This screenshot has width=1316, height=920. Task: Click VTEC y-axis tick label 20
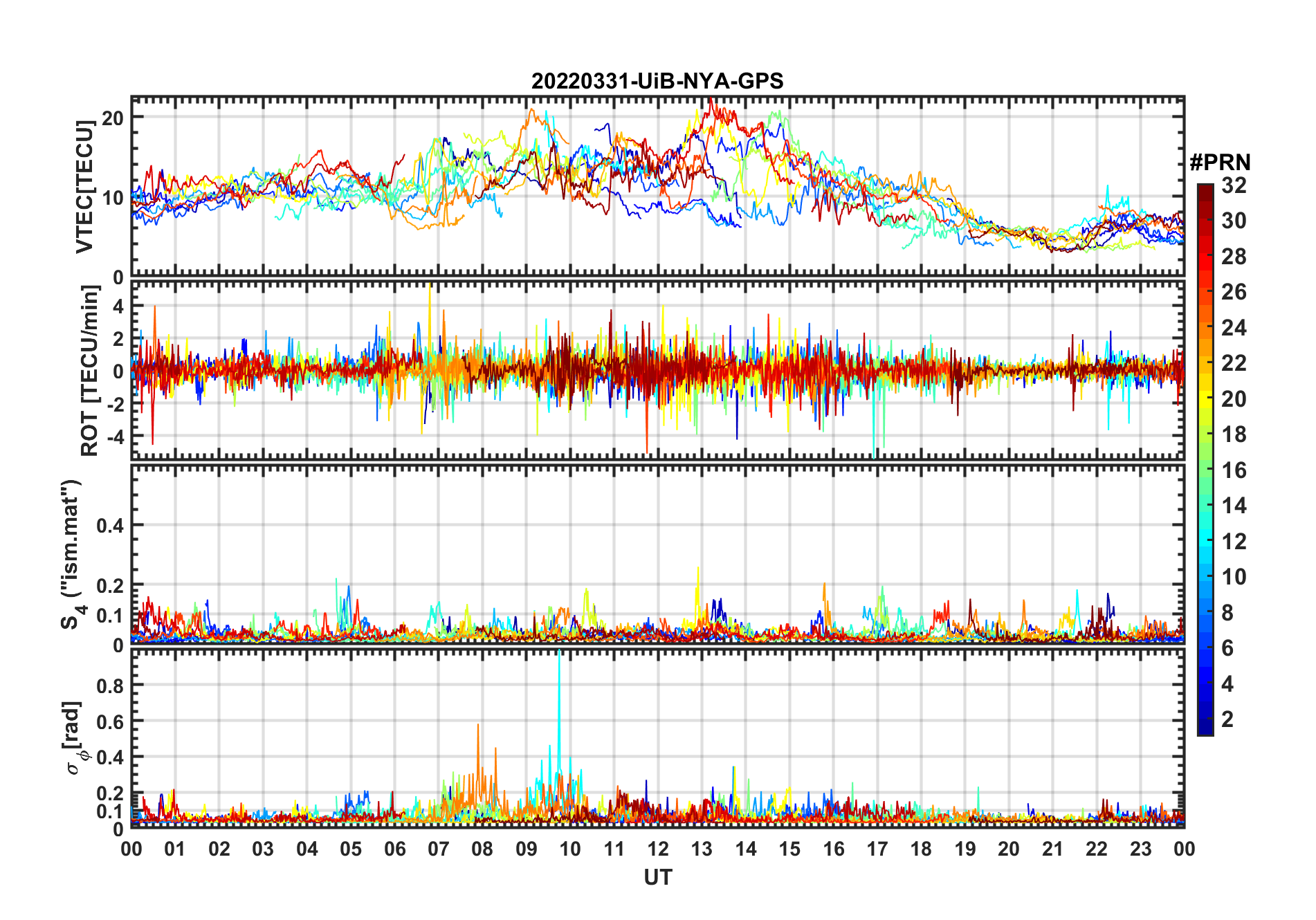[113, 118]
